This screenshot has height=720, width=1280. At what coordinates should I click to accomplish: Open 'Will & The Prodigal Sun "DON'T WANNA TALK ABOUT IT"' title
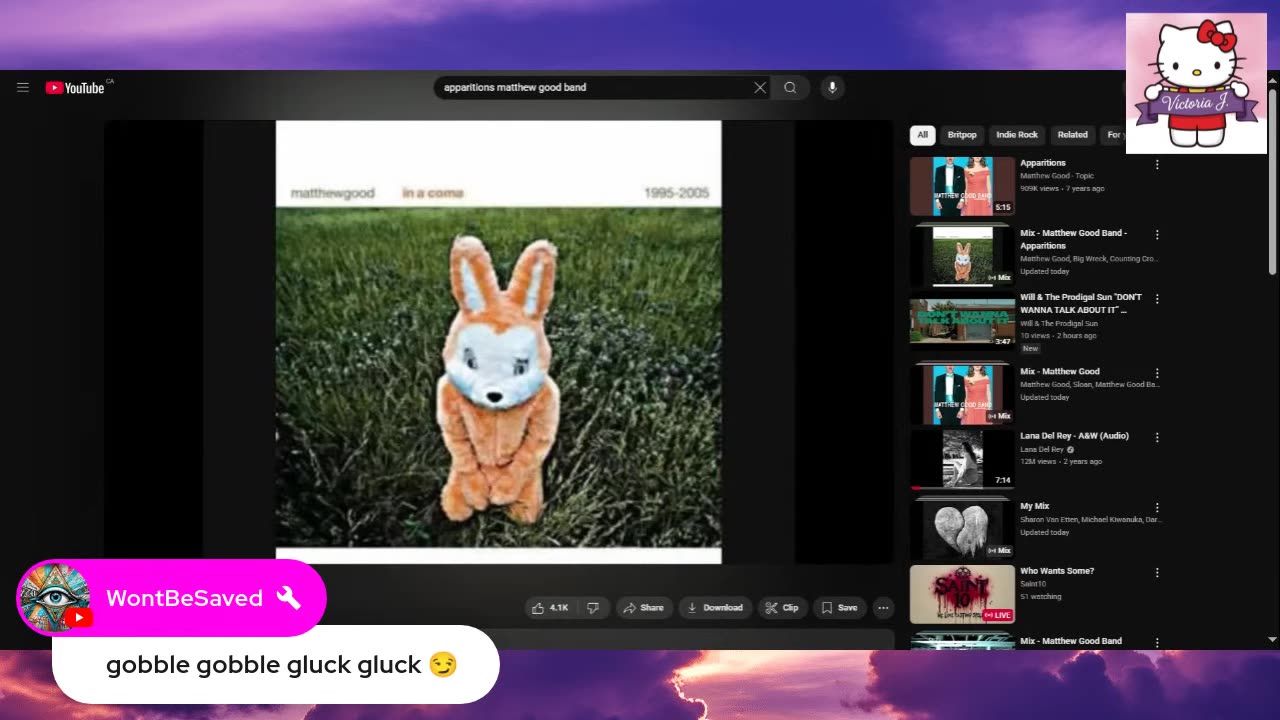[1081, 303]
